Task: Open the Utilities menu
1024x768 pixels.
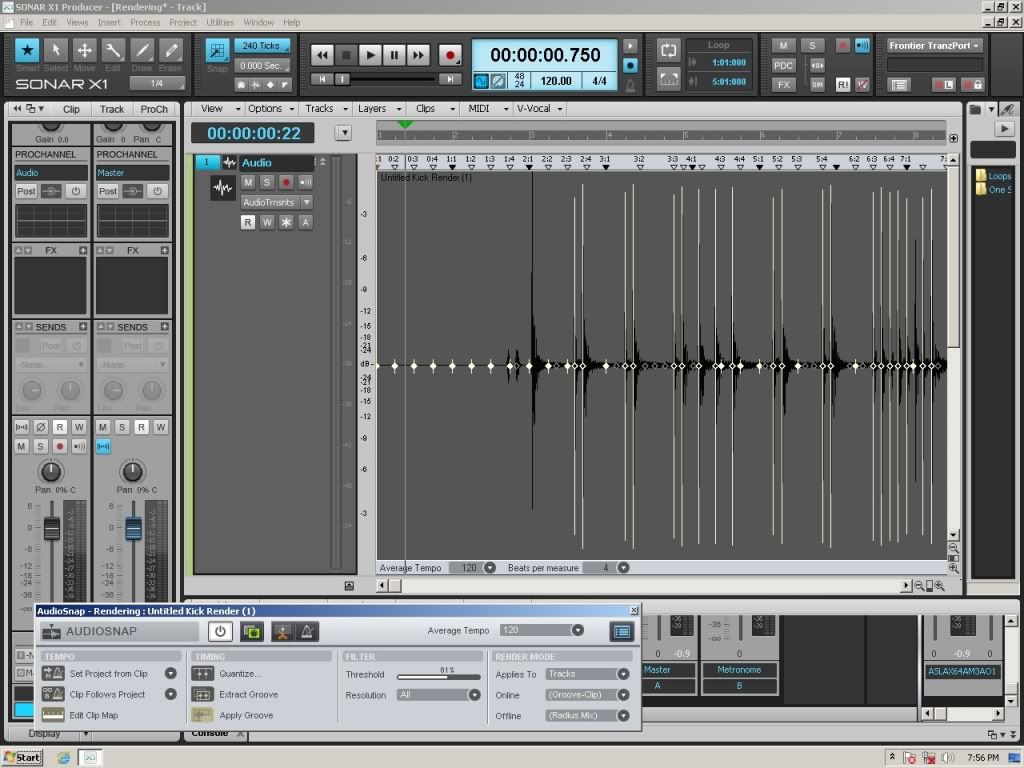Action: click(x=219, y=22)
